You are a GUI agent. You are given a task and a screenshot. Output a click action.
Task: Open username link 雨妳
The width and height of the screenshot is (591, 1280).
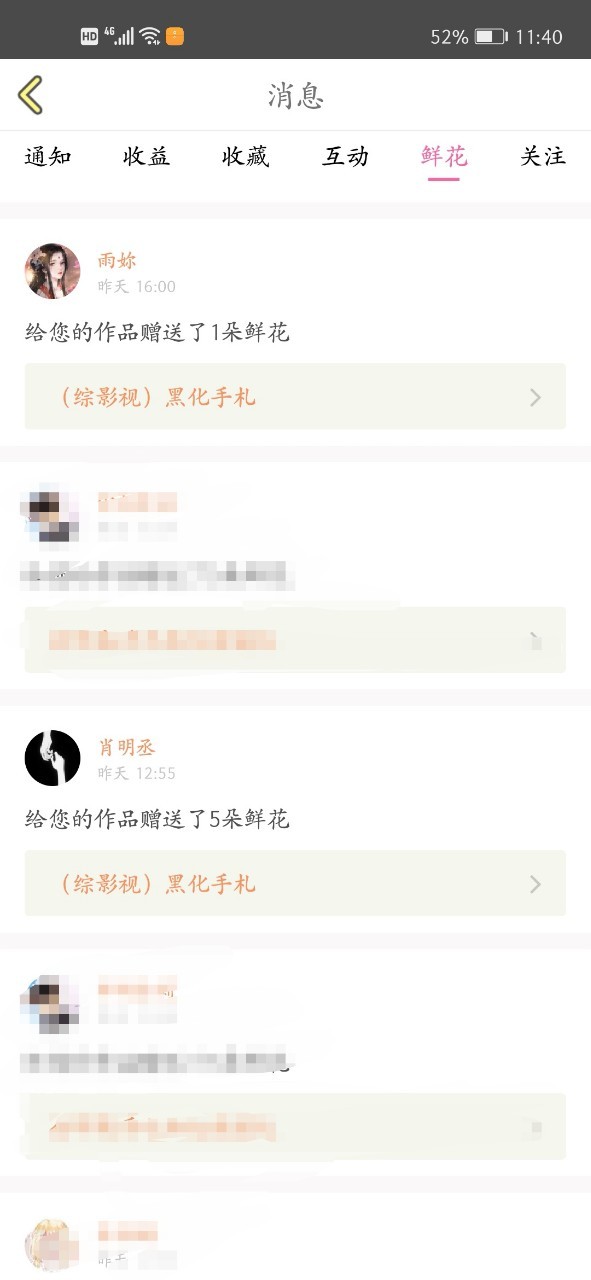click(x=117, y=261)
